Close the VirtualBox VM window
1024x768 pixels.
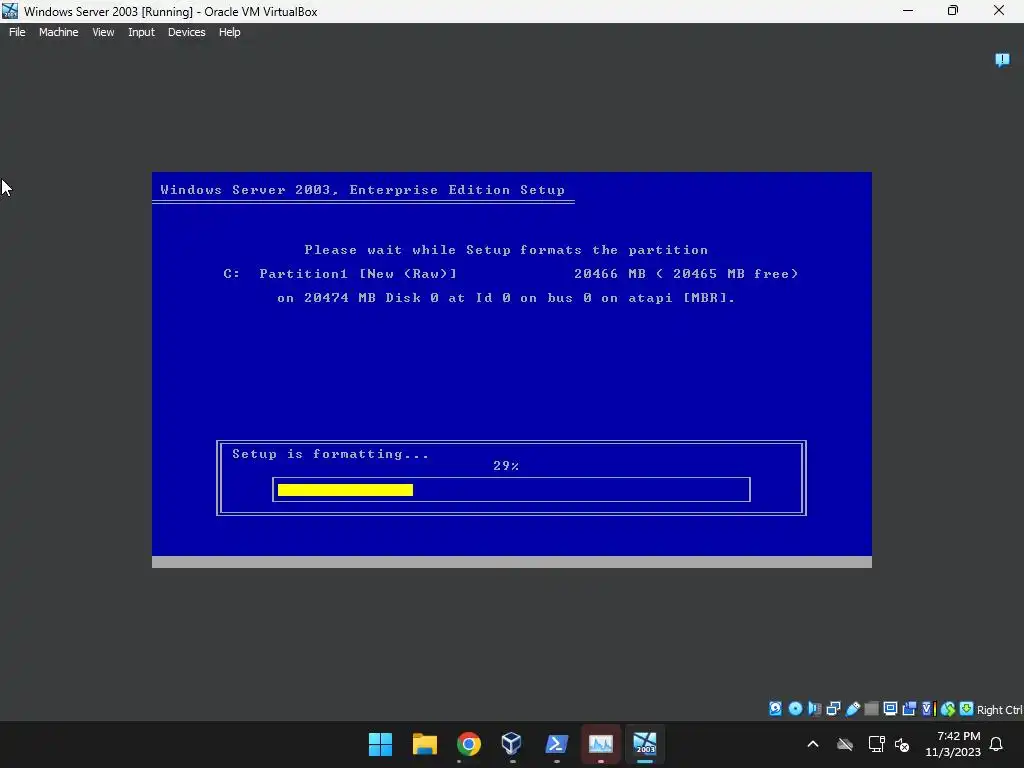pyautogui.click(x=999, y=11)
